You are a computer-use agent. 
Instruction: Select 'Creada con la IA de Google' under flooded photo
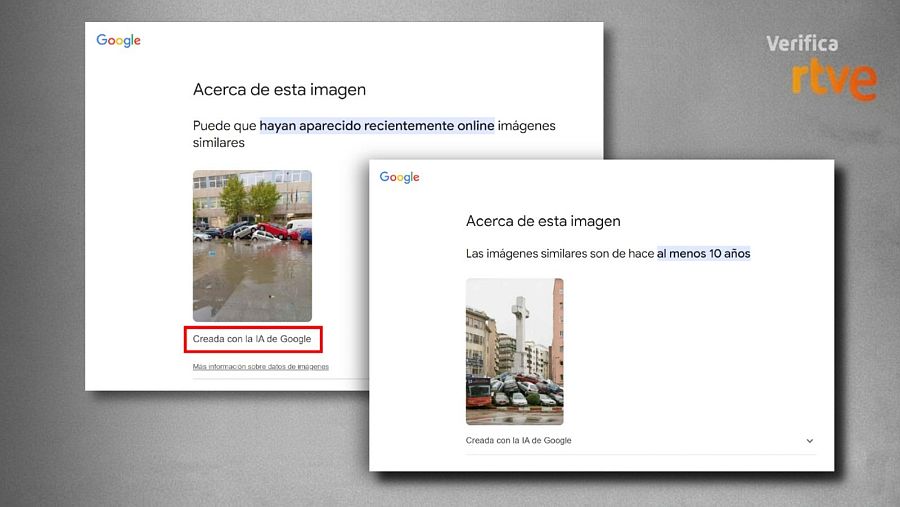(252, 339)
